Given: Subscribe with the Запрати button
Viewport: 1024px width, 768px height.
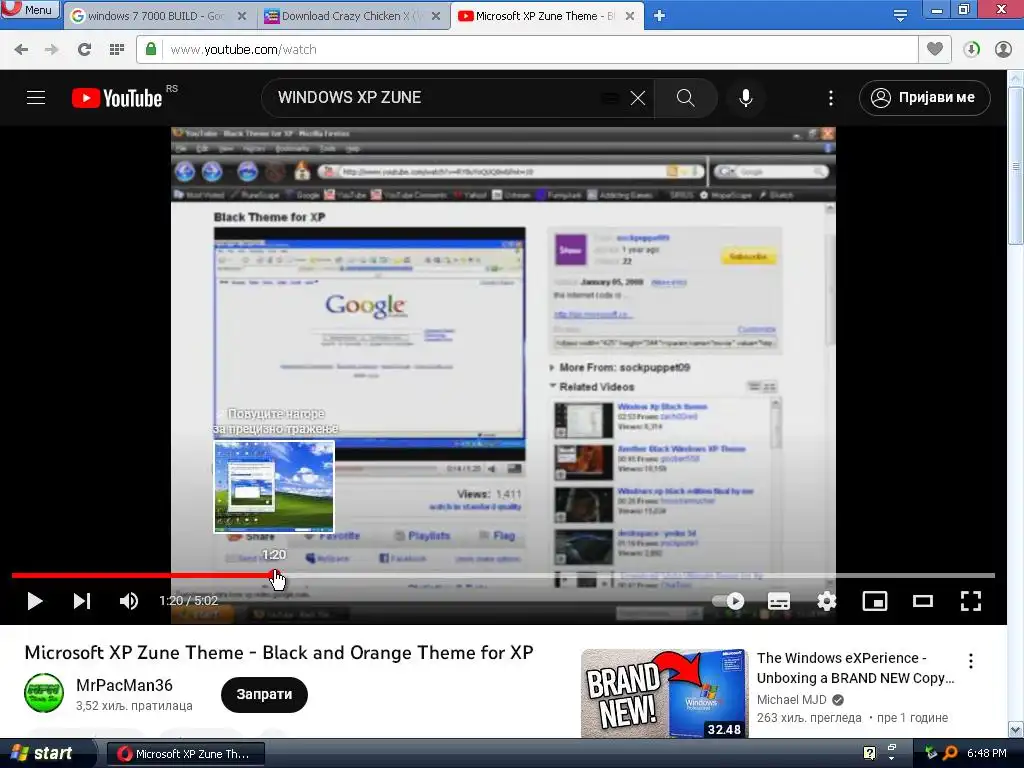Looking at the screenshot, I should click(264, 694).
